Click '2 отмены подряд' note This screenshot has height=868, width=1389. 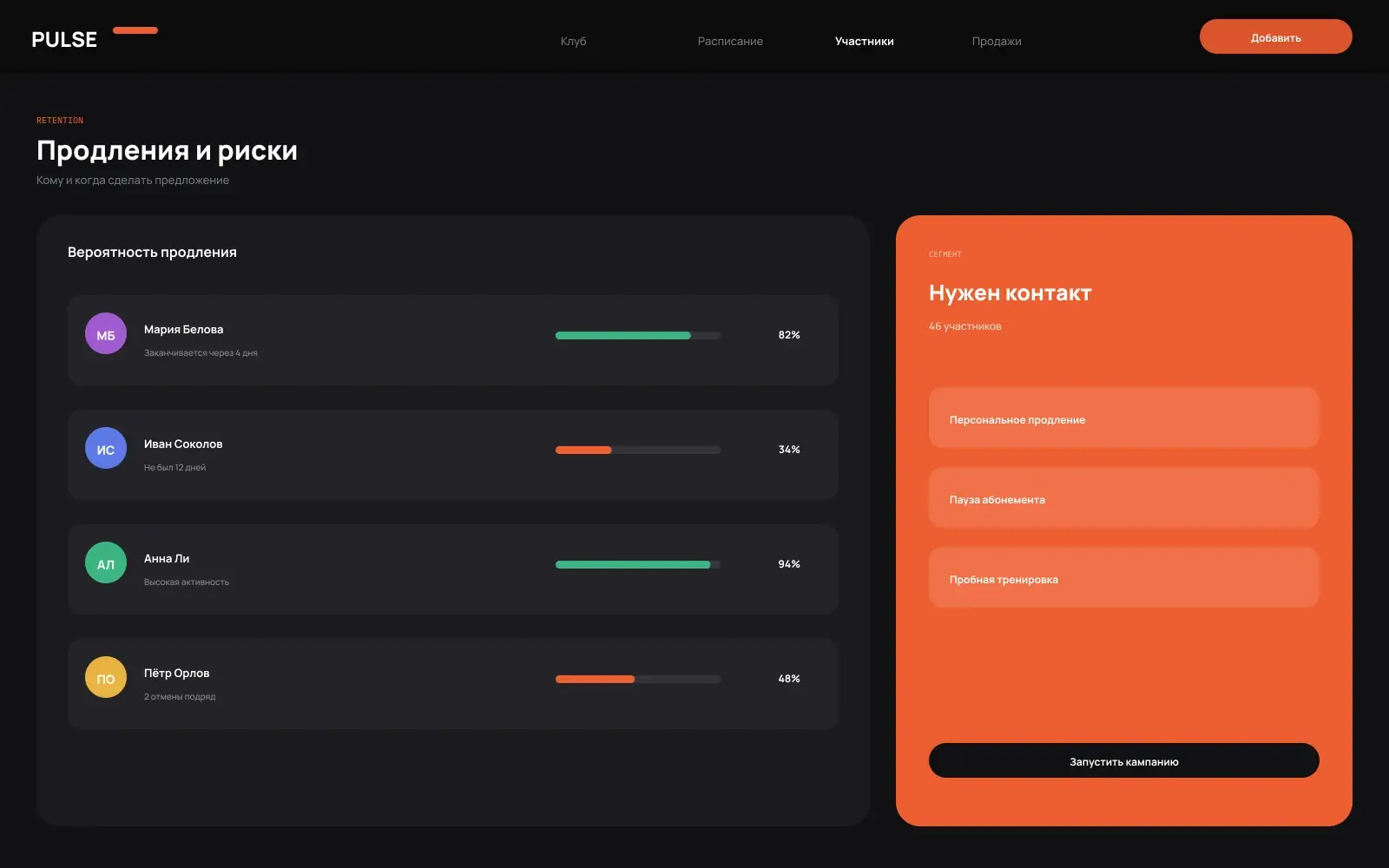pyautogui.click(x=180, y=696)
